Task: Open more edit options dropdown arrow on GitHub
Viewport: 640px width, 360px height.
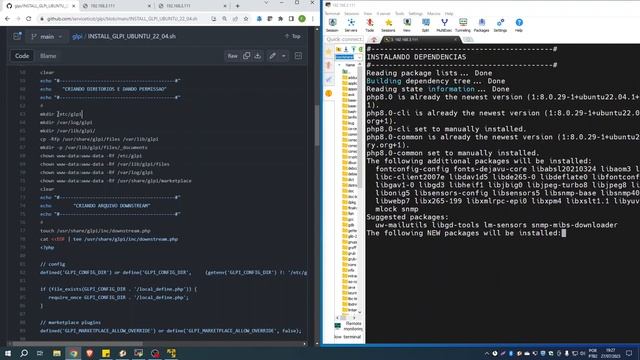Action: pyautogui.click(x=284, y=56)
